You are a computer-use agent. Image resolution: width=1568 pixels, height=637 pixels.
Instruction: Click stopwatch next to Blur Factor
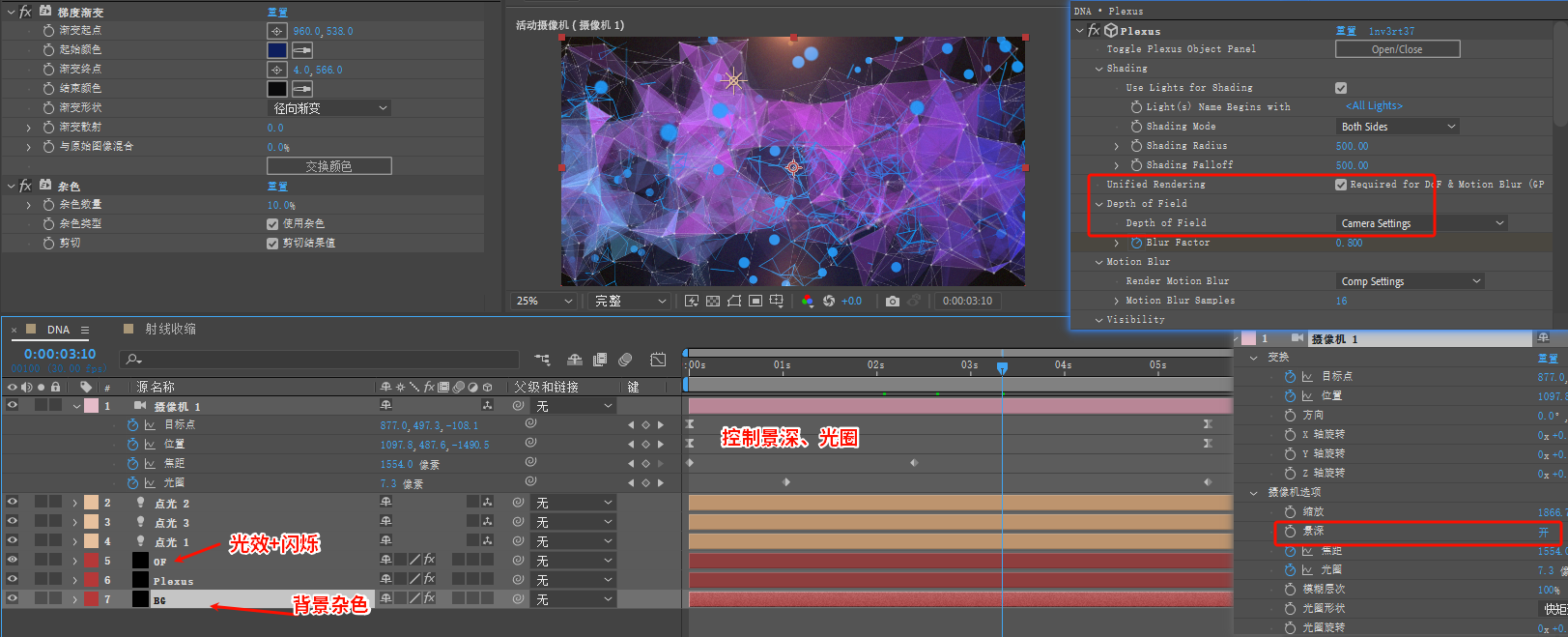[1136, 242]
